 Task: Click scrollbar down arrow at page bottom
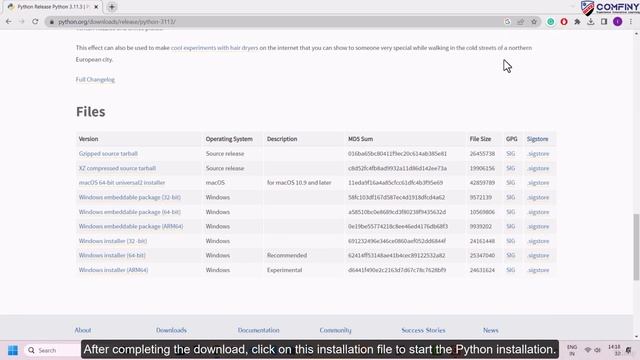(636, 337)
